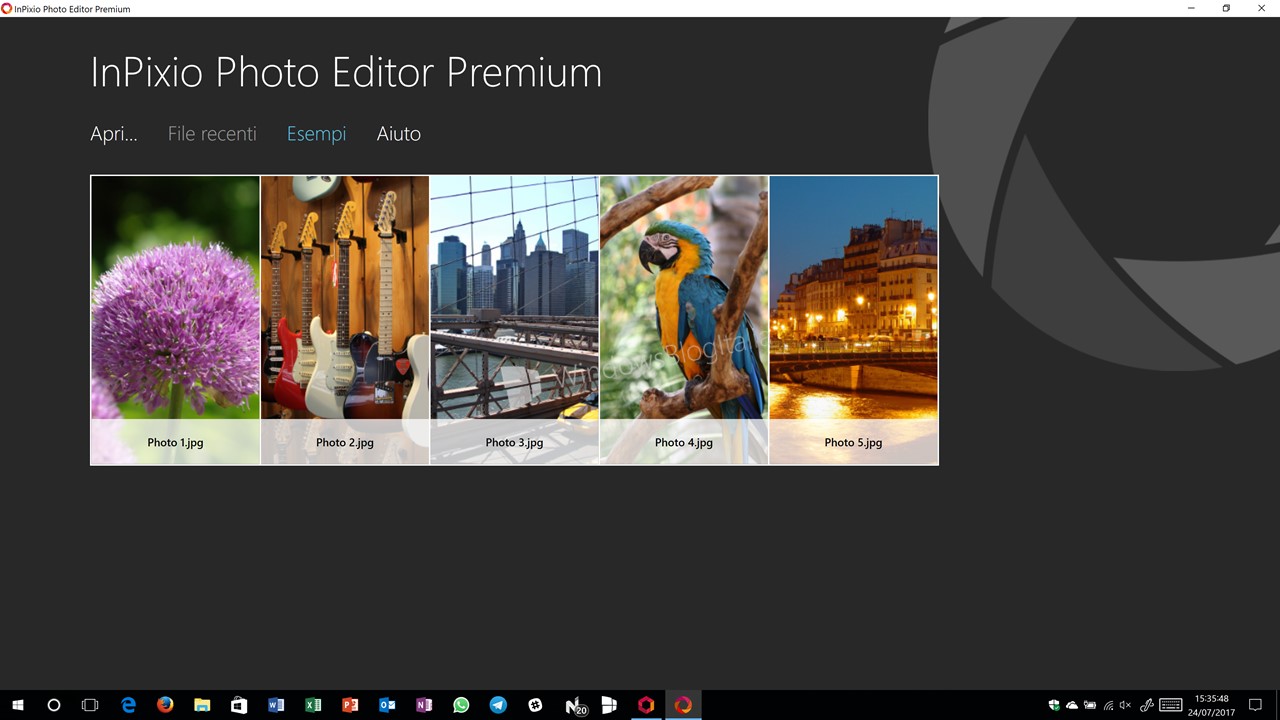This screenshot has width=1280, height=720.
Task: Open the clock showing 15:35:48
Action: (x=1211, y=705)
